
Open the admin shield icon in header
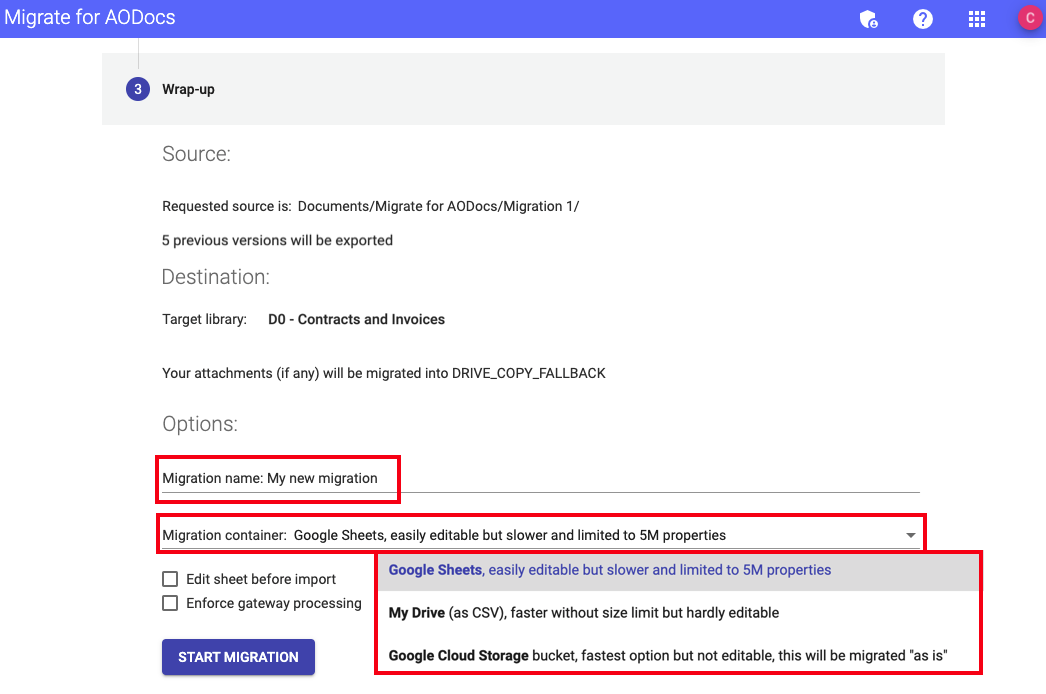tap(869, 19)
